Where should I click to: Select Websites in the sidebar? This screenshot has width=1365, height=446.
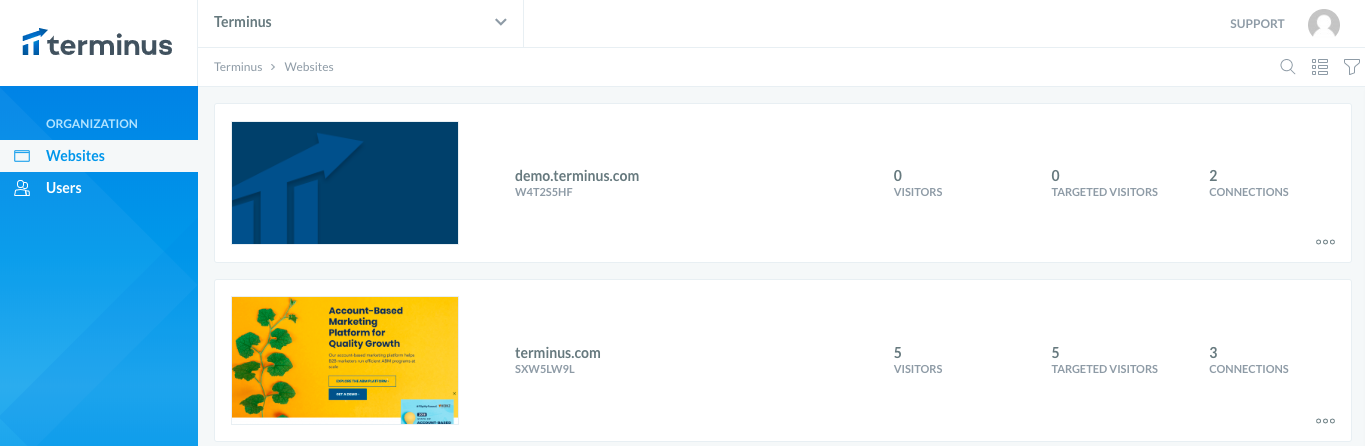click(x=99, y=156)
